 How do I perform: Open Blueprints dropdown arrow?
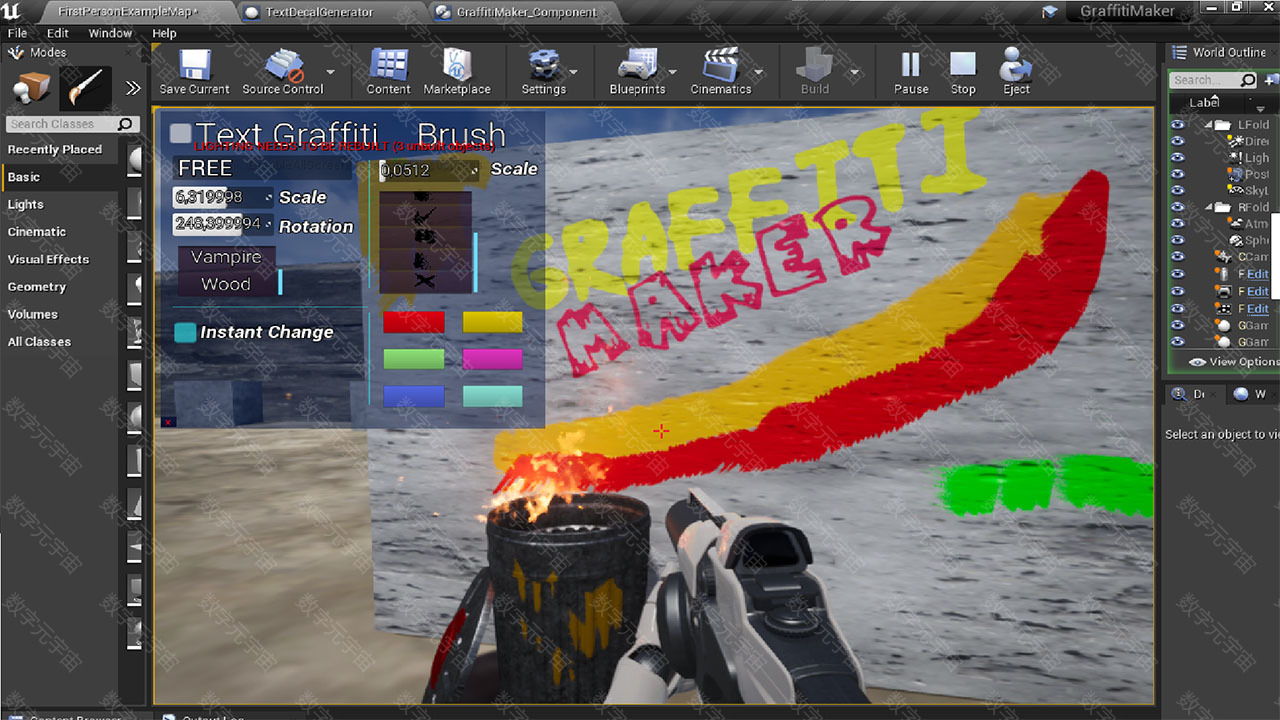[673, 72]
